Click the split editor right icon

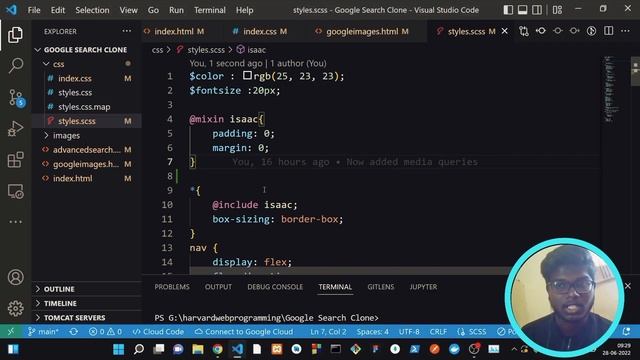[x=608, y=31]
